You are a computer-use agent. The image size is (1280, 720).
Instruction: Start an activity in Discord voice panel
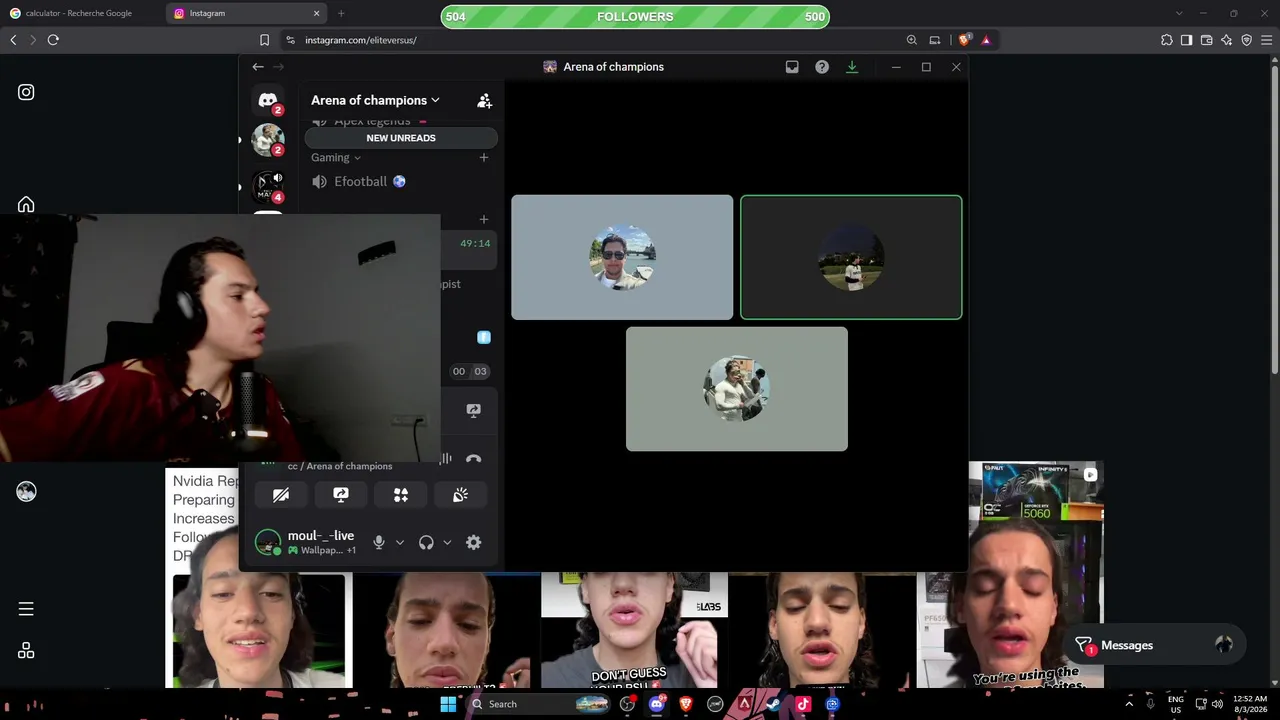coord(401,495)
